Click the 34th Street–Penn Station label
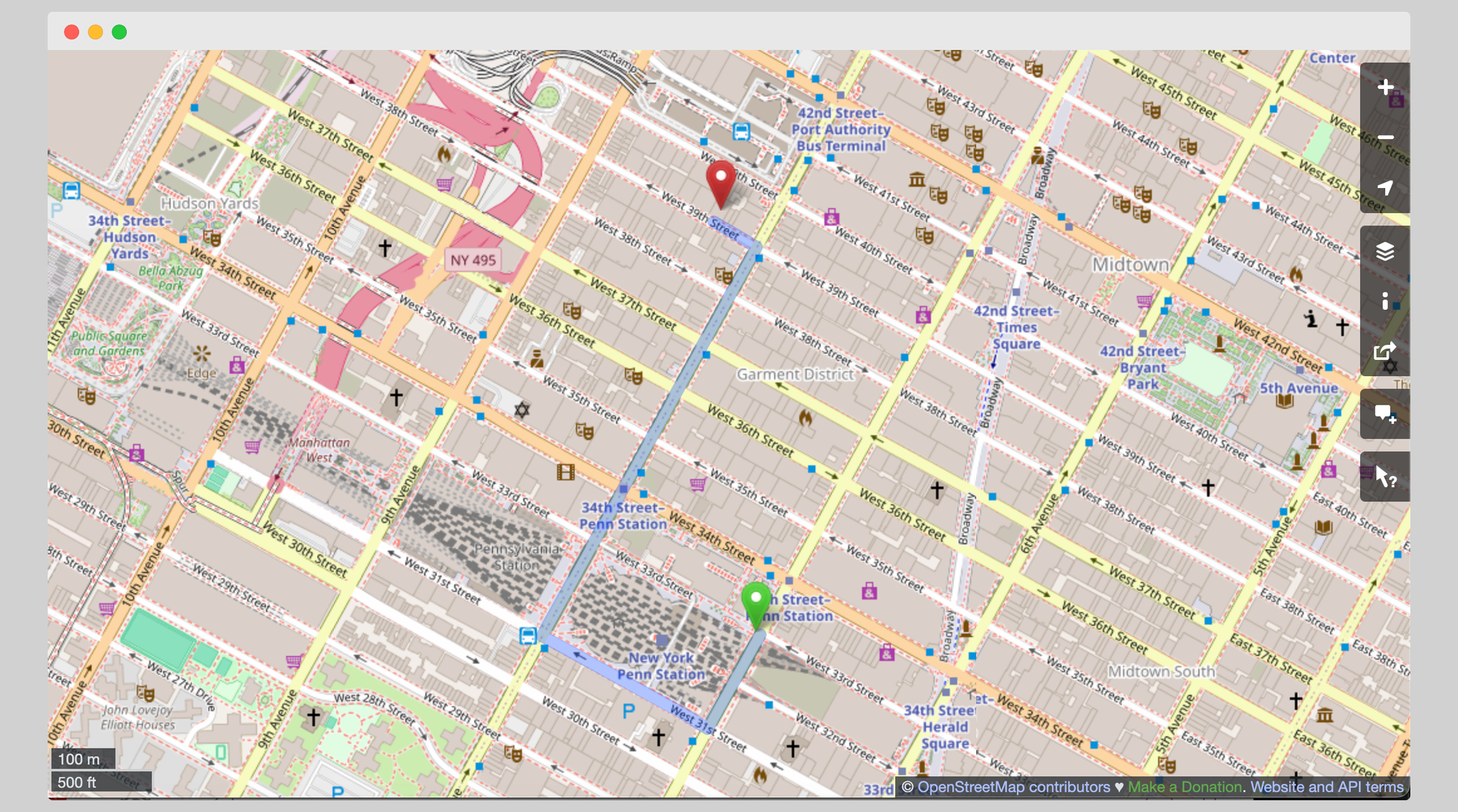 (x=623, y=516)
